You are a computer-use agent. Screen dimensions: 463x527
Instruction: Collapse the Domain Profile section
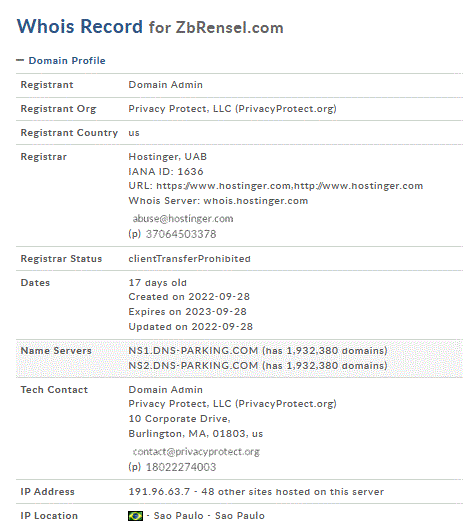(x=67, y=60)
